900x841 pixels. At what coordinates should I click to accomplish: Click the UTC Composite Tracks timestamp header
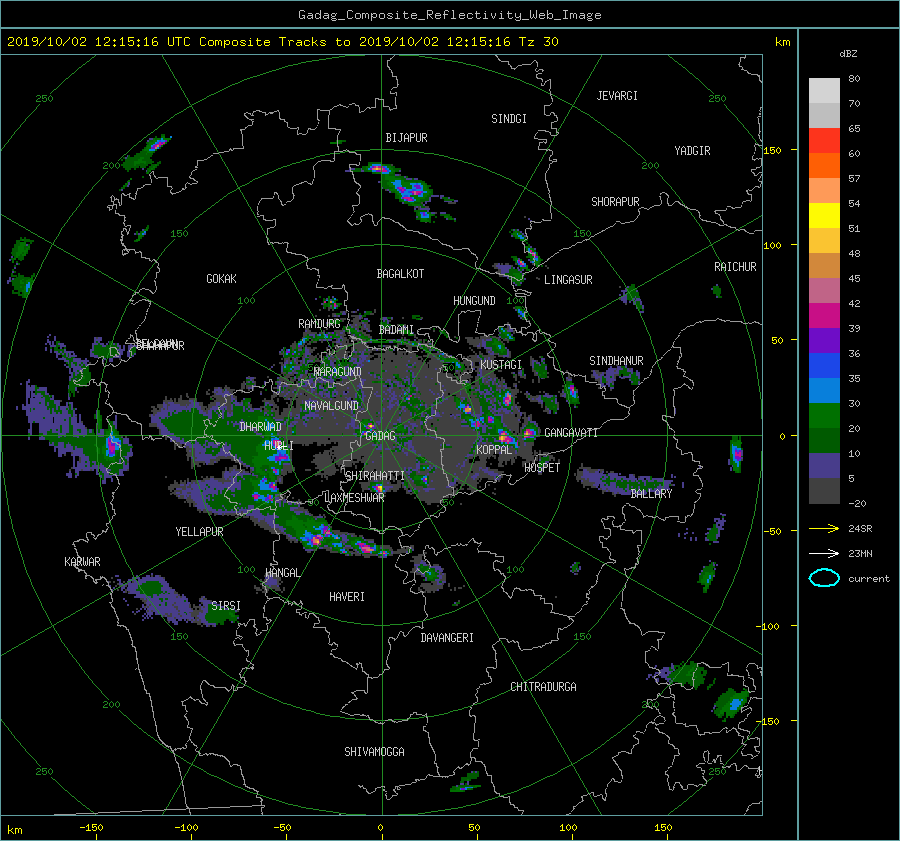click(282, 42)
